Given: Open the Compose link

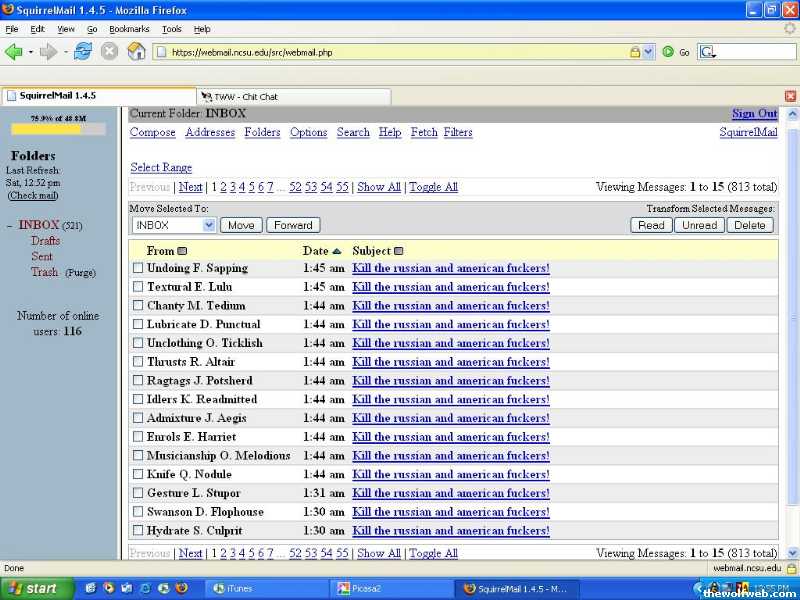Looking at the screenshot, I should point(152,132).
